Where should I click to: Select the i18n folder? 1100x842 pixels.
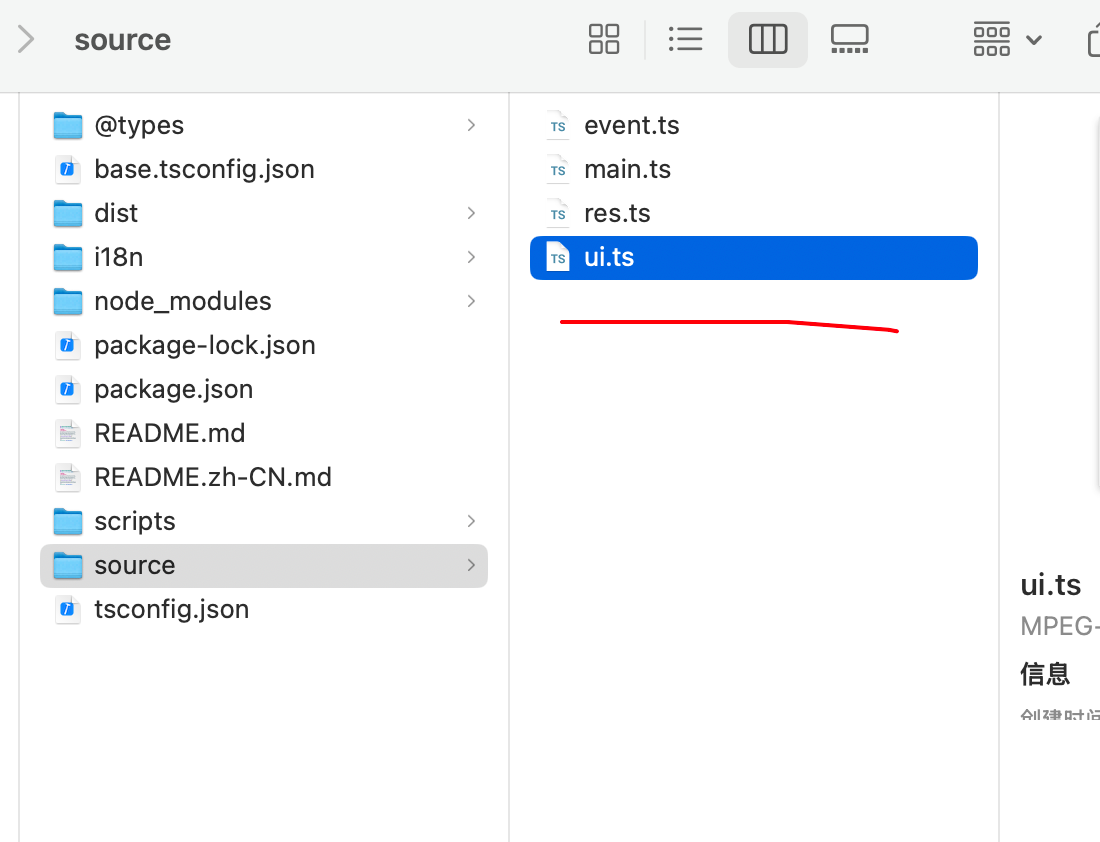(118, 257)
